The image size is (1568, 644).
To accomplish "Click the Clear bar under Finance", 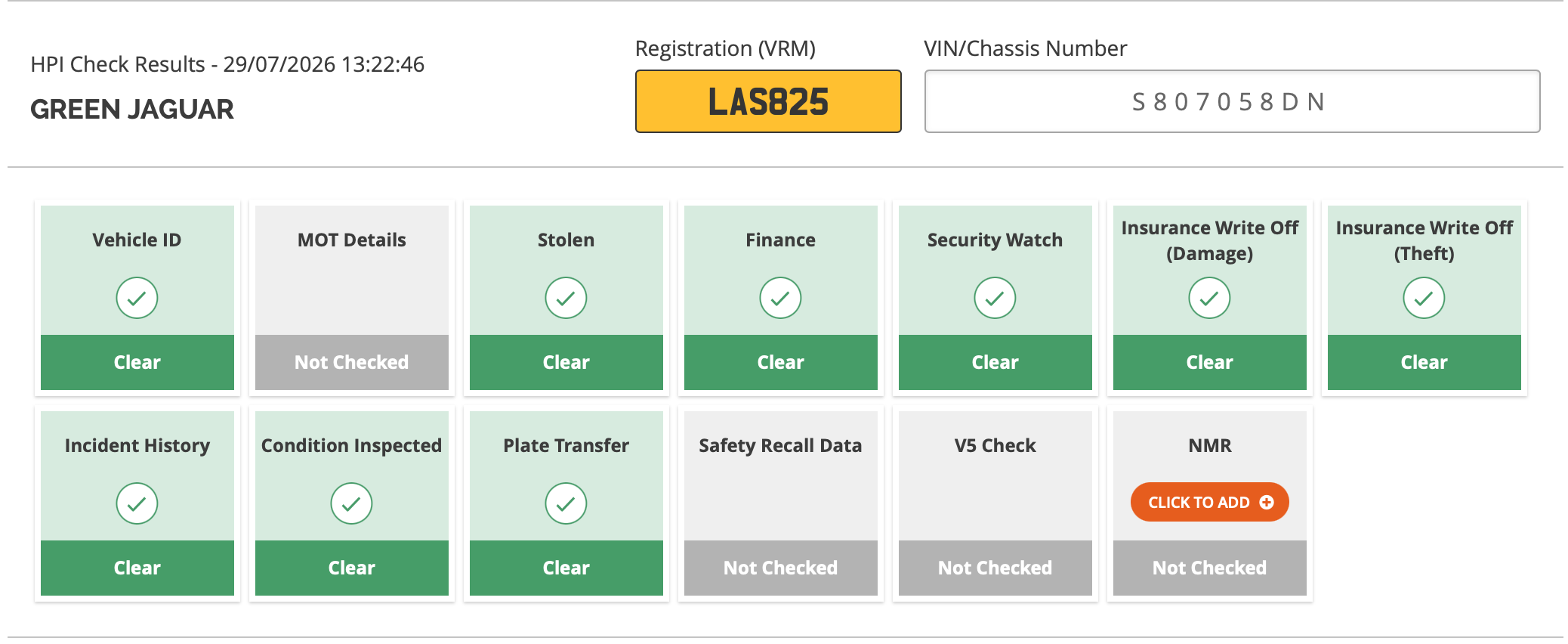I will (780, 362).
